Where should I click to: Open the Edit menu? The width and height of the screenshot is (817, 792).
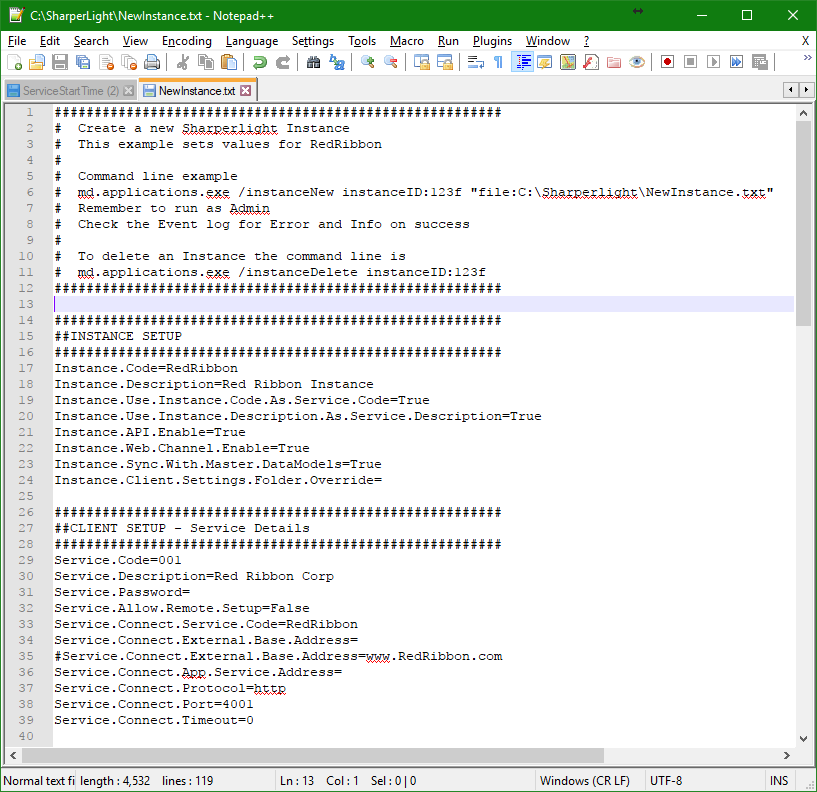click(50, 41)
